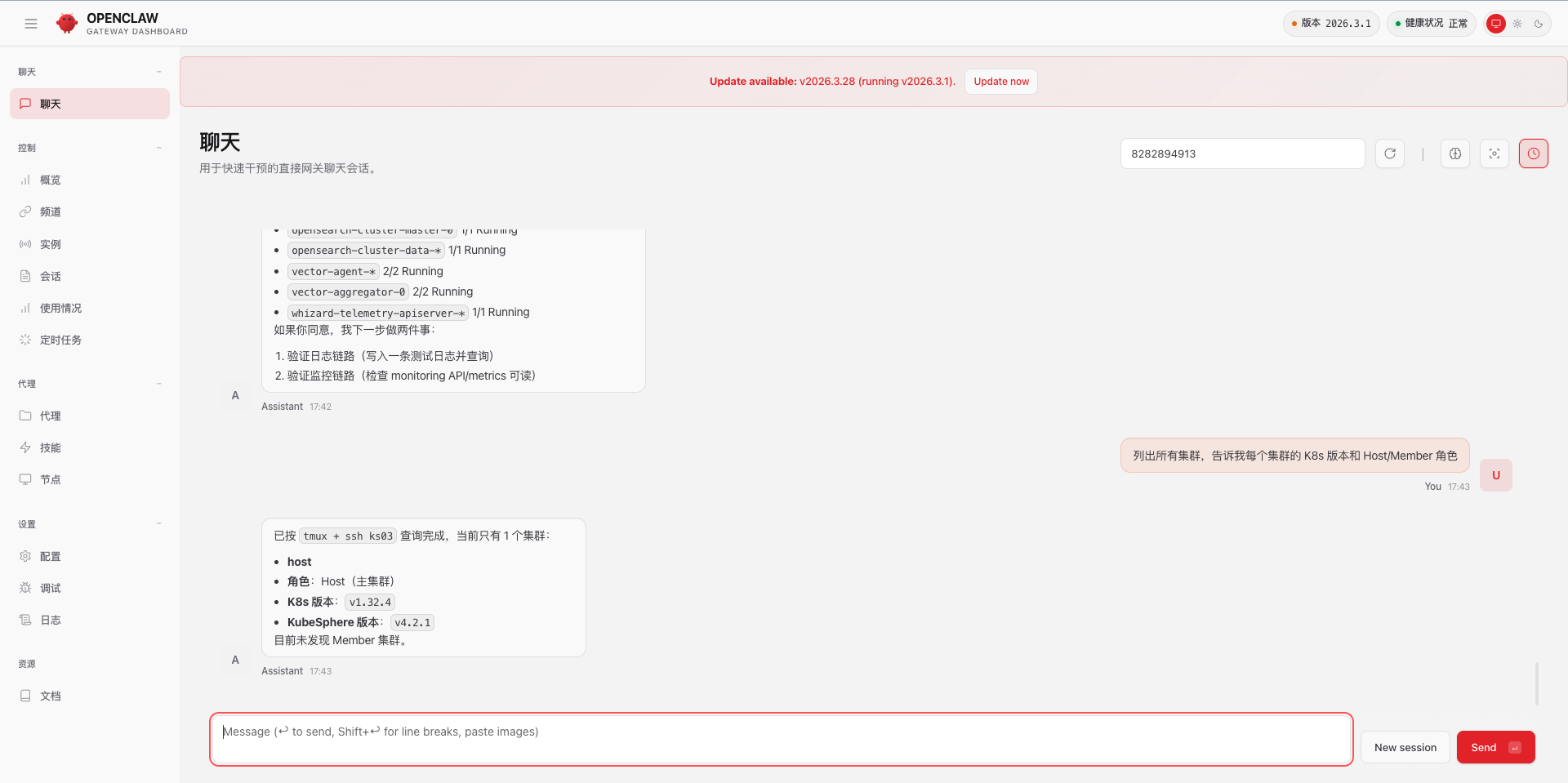Open 技能 with the lightning icon
Screen dimensions: 1568x783
[x=50, y=447]
